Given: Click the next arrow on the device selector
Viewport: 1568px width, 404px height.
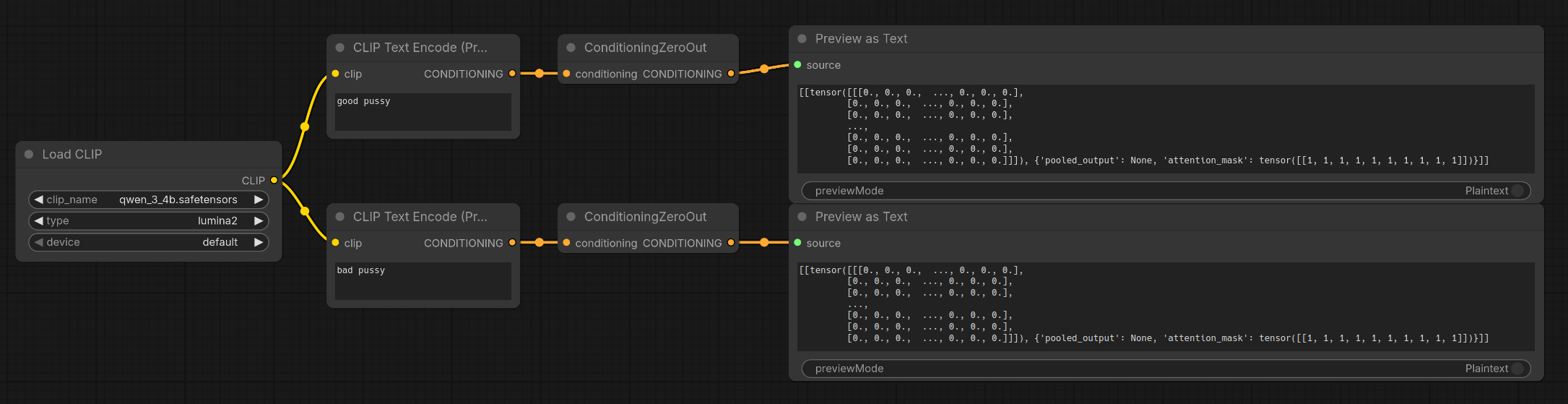Looking at the screenshot, I should (259, 242).
